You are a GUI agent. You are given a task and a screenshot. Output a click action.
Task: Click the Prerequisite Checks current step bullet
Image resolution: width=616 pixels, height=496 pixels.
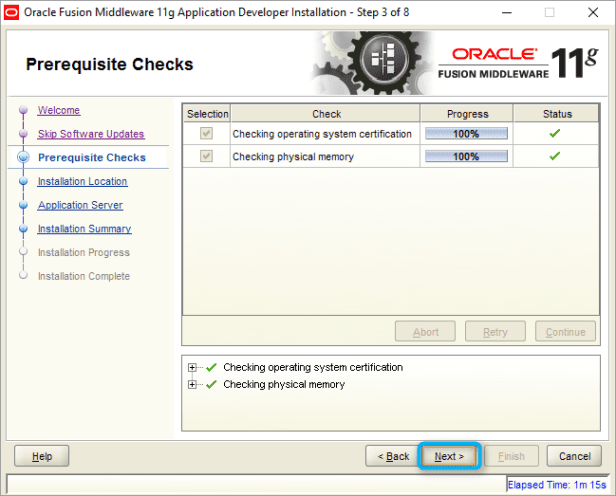pyautogui.click(x=24, y=157)
